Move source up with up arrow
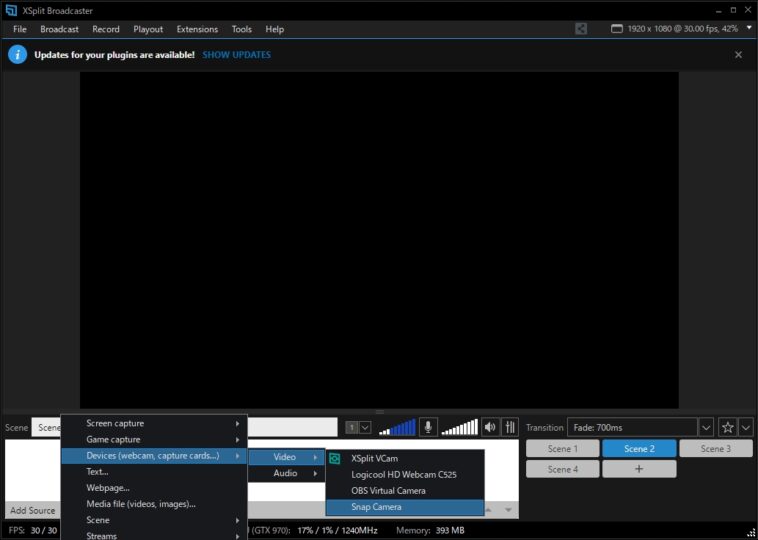 click(489, 510)
